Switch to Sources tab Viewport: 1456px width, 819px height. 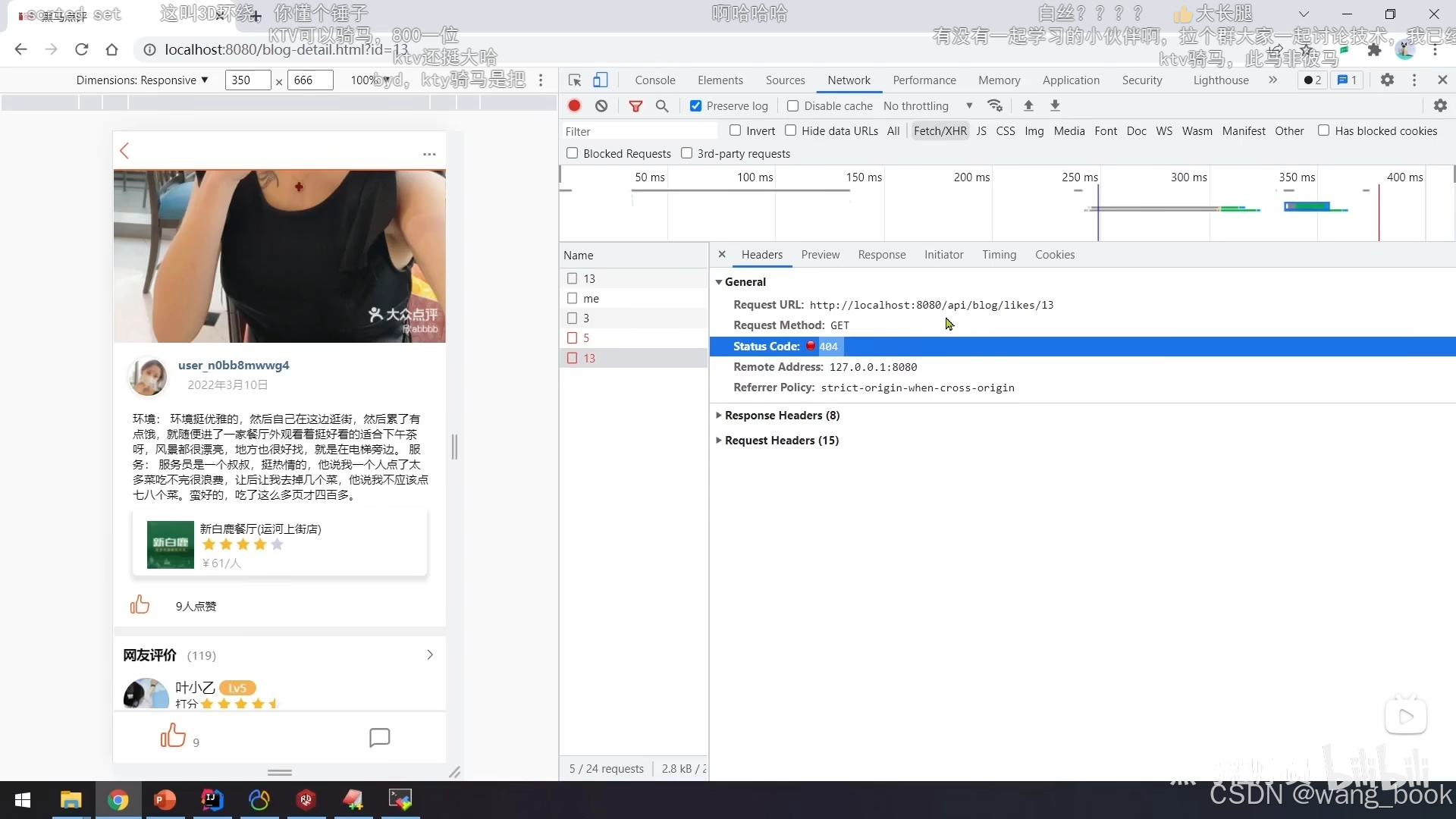point(785,80)
